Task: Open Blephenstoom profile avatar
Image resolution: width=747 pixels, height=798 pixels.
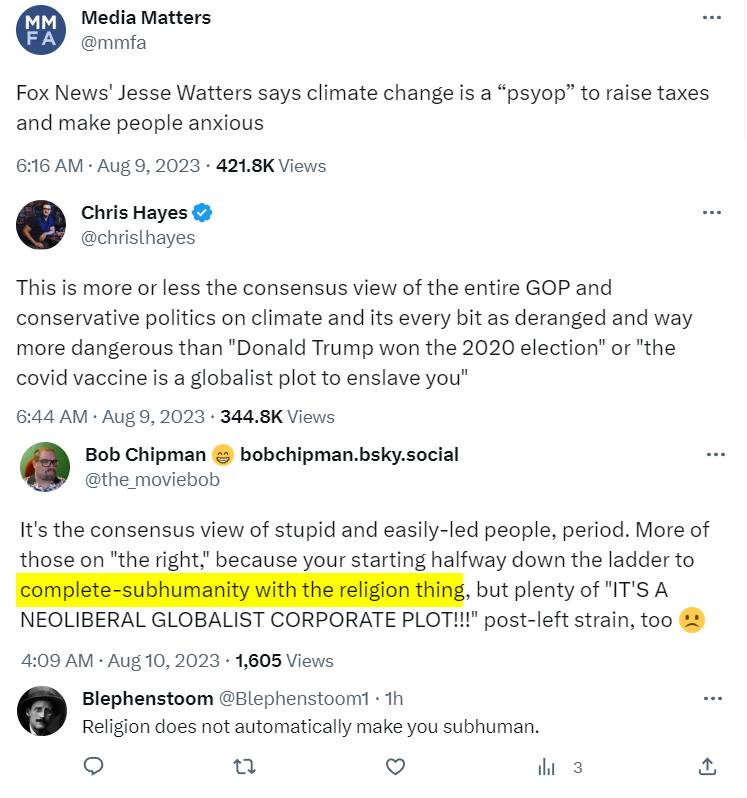Action: click(x=43, y=711)
